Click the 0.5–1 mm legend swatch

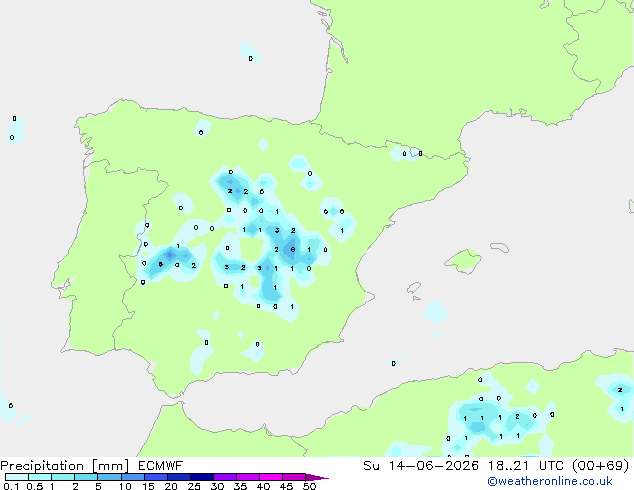pos(40,477)
